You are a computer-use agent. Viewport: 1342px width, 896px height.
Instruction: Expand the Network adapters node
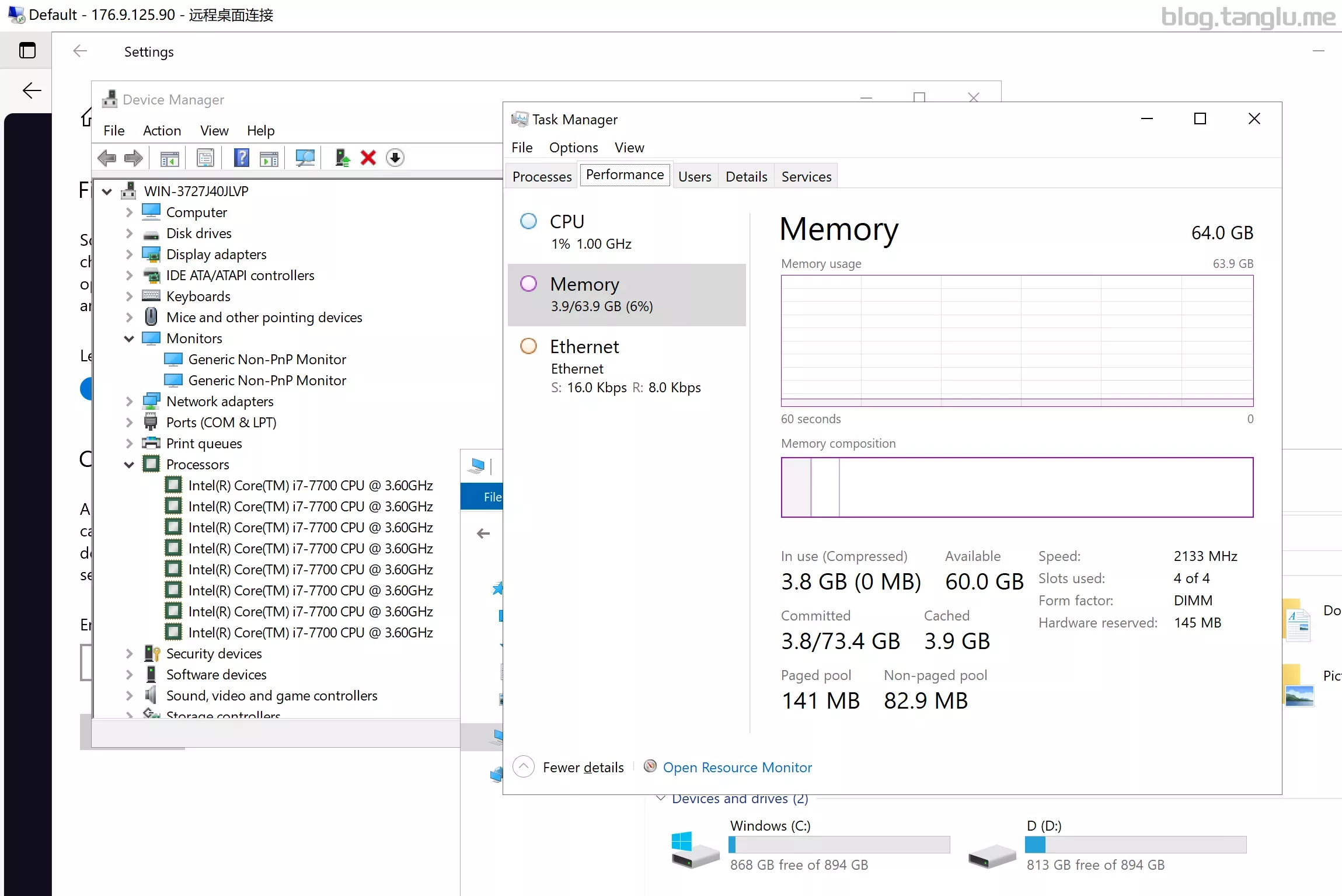130,401
